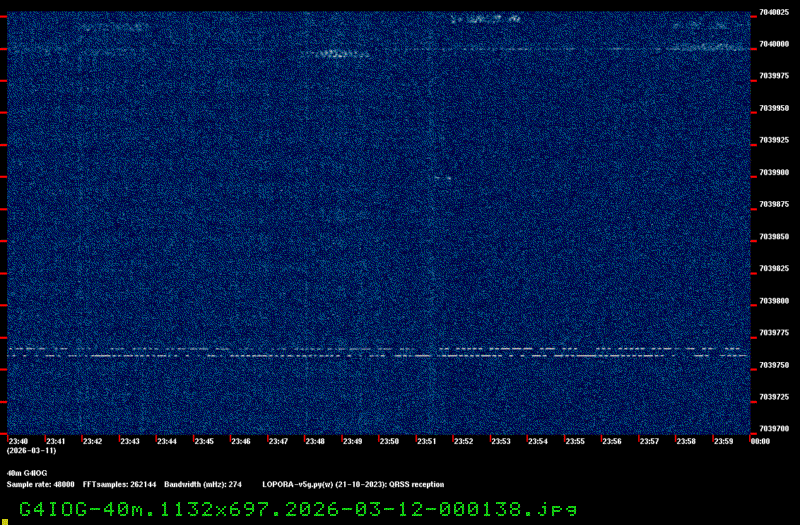Choose the 23:47 time label
Viewport: 800px width, 525px height.
click(x=278, y=441)
